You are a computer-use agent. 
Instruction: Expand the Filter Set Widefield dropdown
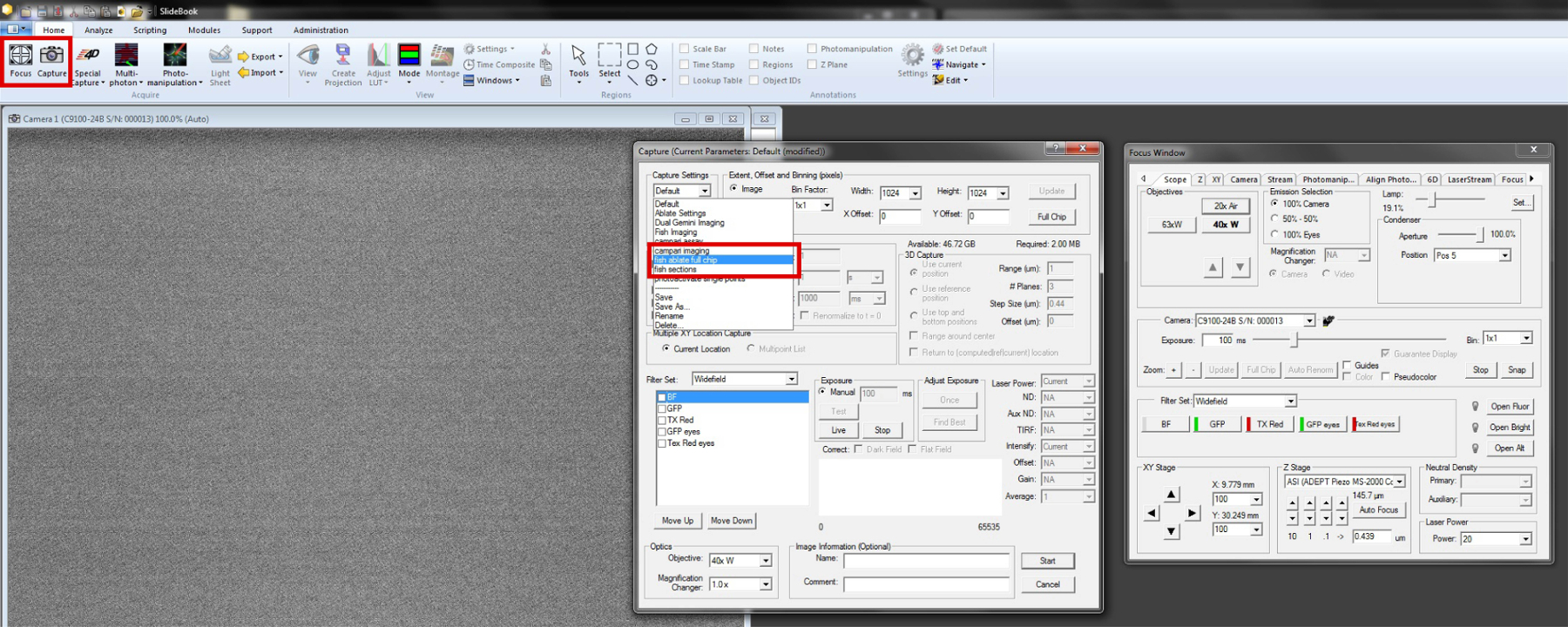[x=791, y=379]
